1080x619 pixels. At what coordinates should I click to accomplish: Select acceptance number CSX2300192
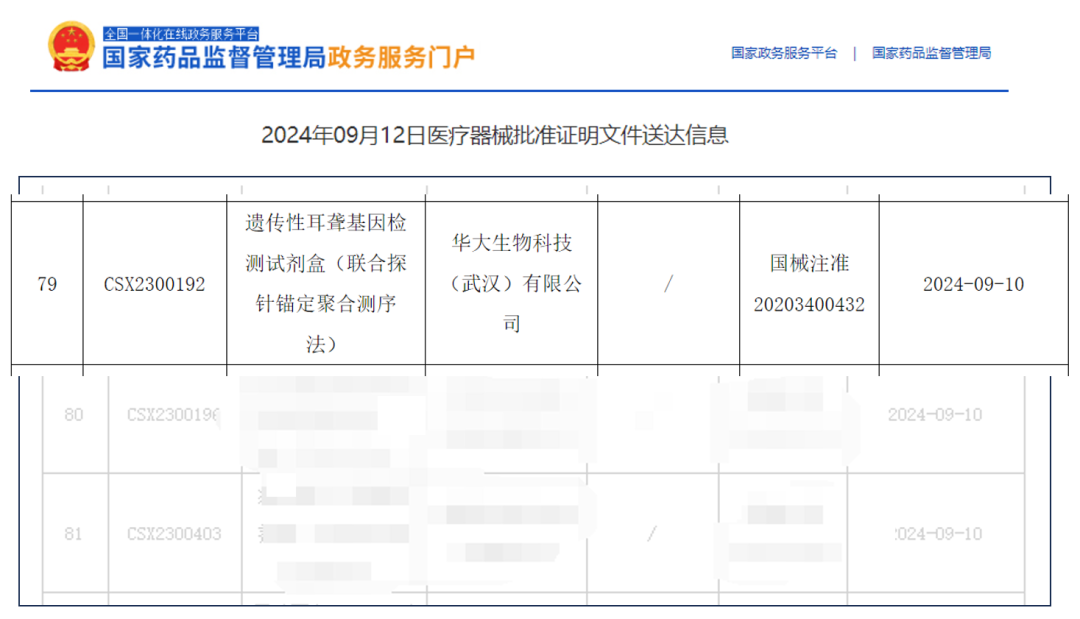coord(154,284)
